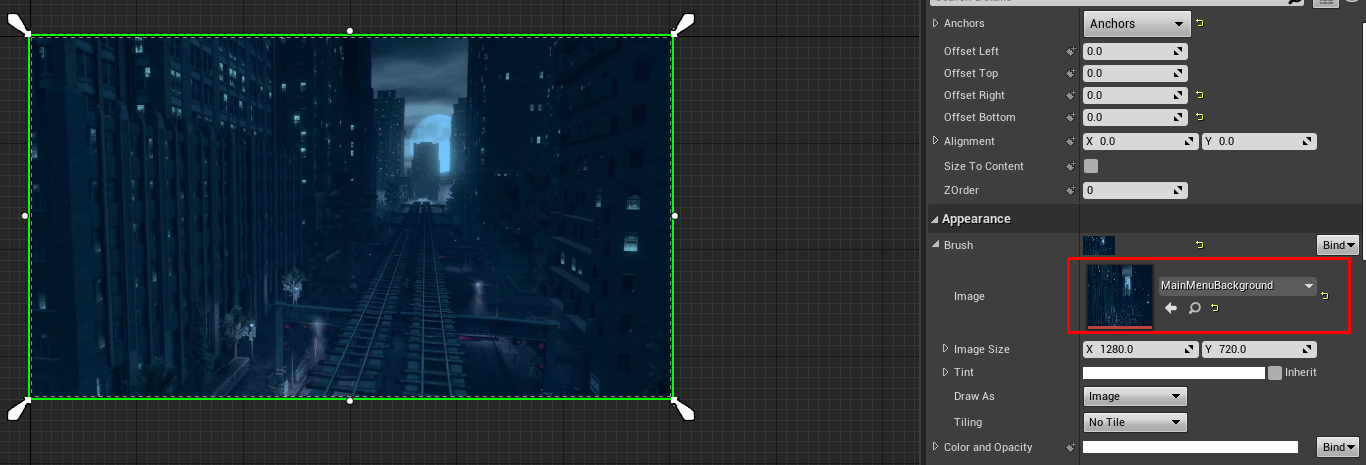The height and width of the screenshot is (465, 1366).
Task: Click the keyframe icon beside Color and Opacity
Action: point(1071,447)
